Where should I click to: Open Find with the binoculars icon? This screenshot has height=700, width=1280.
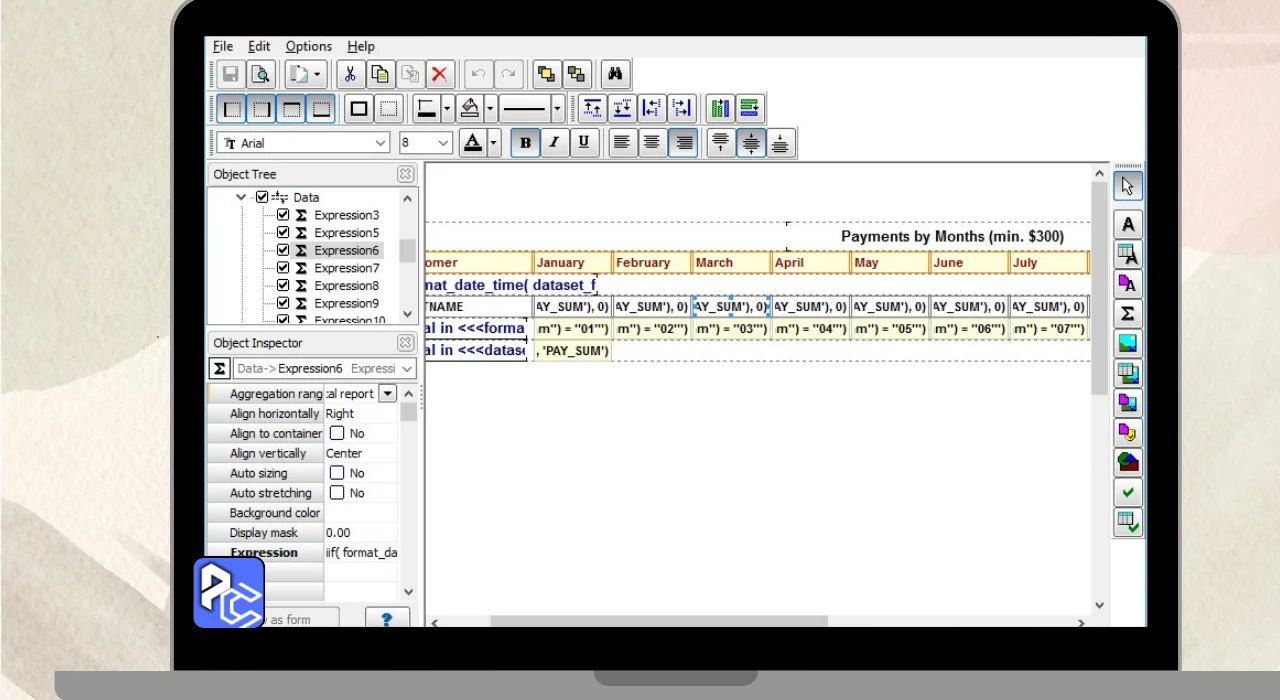click(x=615, y=74)
